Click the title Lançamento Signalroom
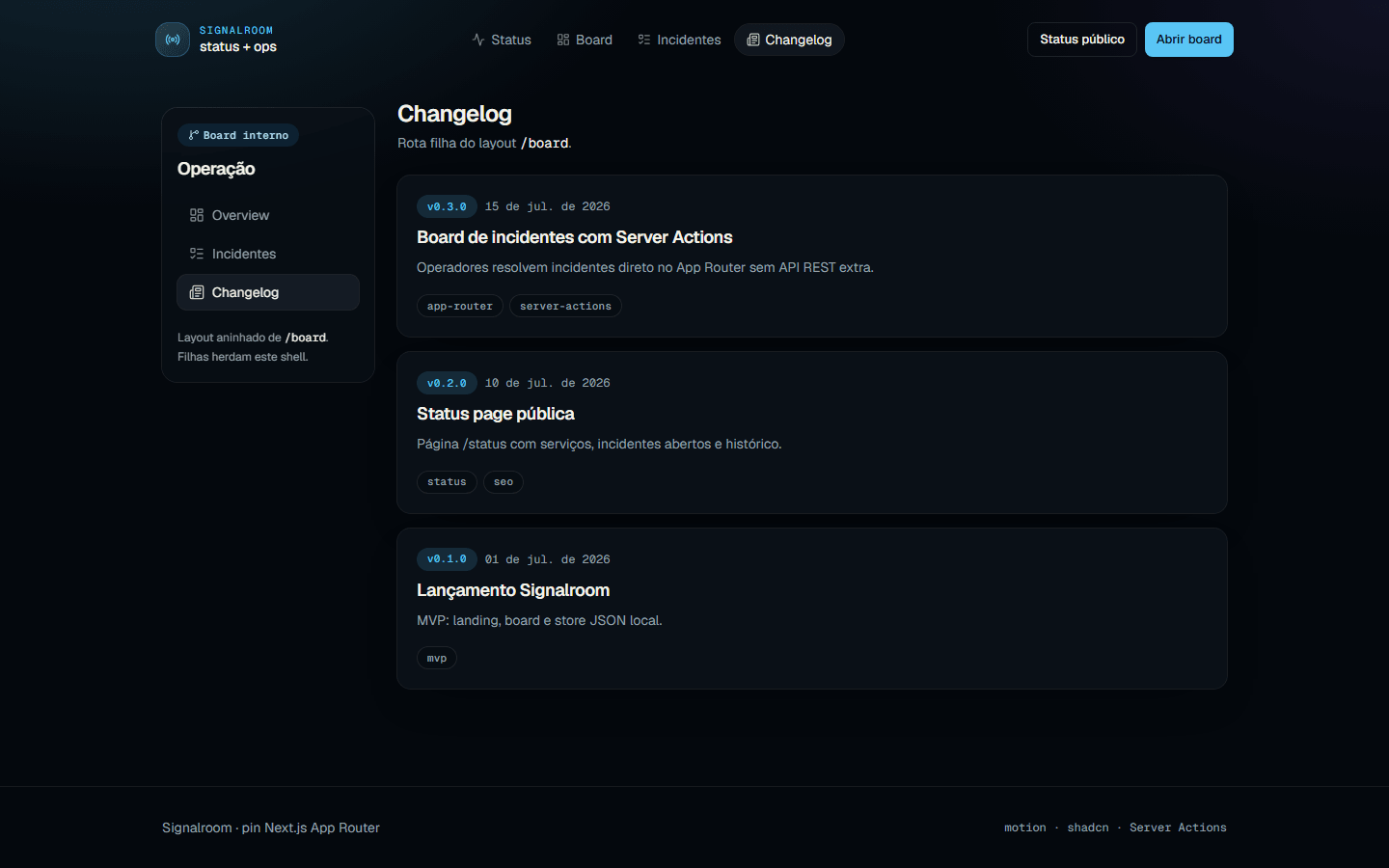The image size is (1389, 868). pos(513,590)
